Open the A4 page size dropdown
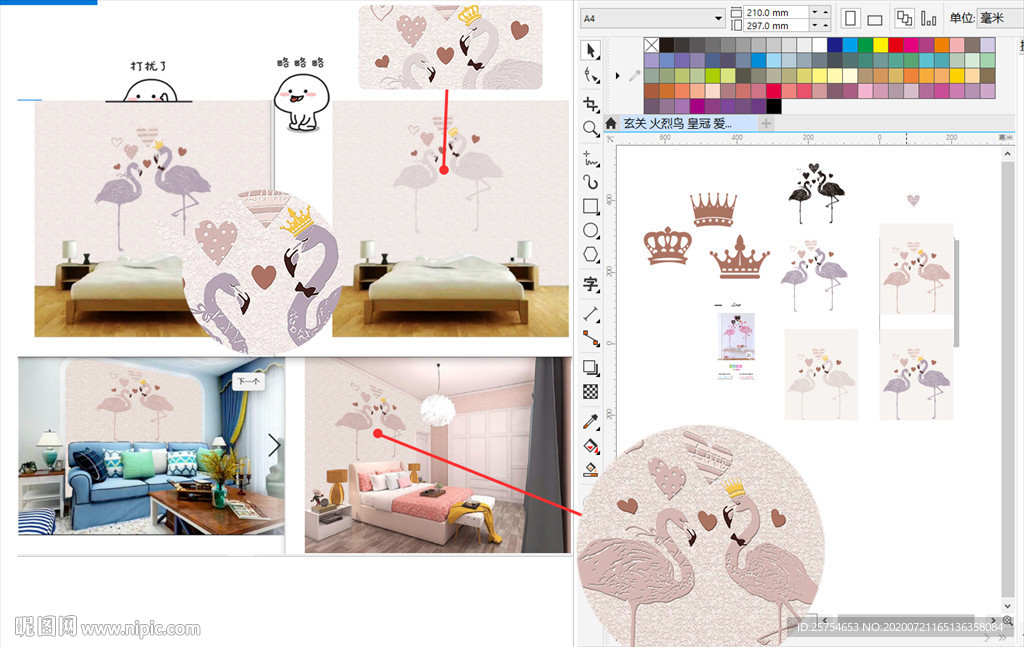The image size is (1024, 647). click(x=719, y=18)
